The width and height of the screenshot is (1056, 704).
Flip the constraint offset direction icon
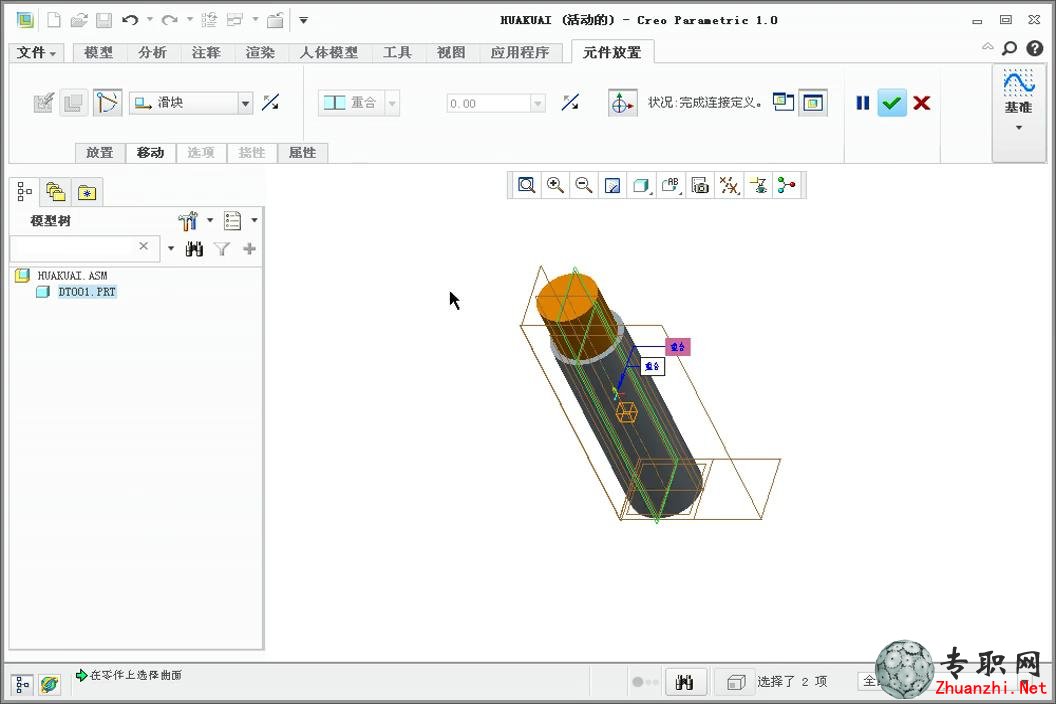click(x=570, y=102)
